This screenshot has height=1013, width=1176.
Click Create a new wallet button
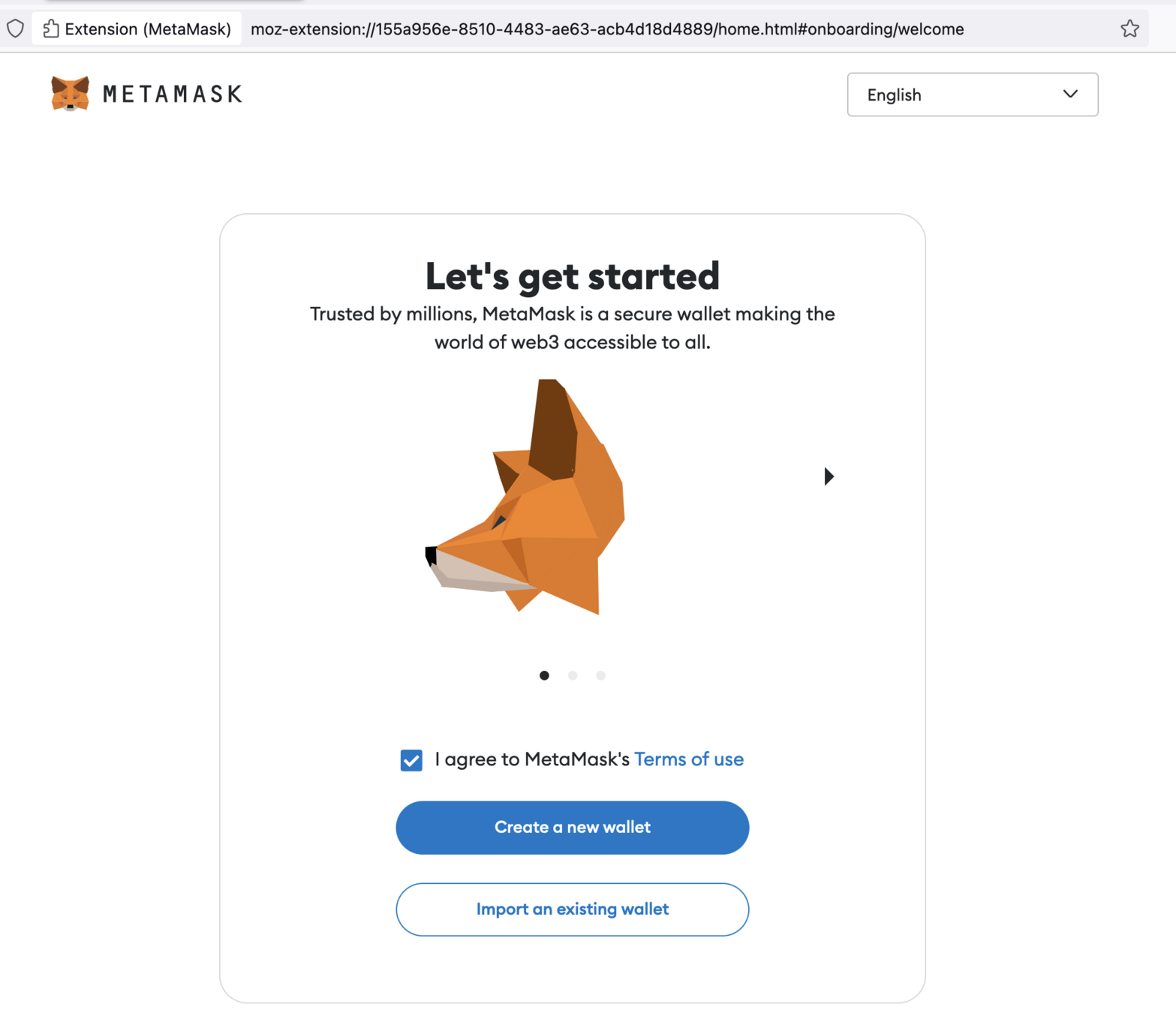point(573,828)
